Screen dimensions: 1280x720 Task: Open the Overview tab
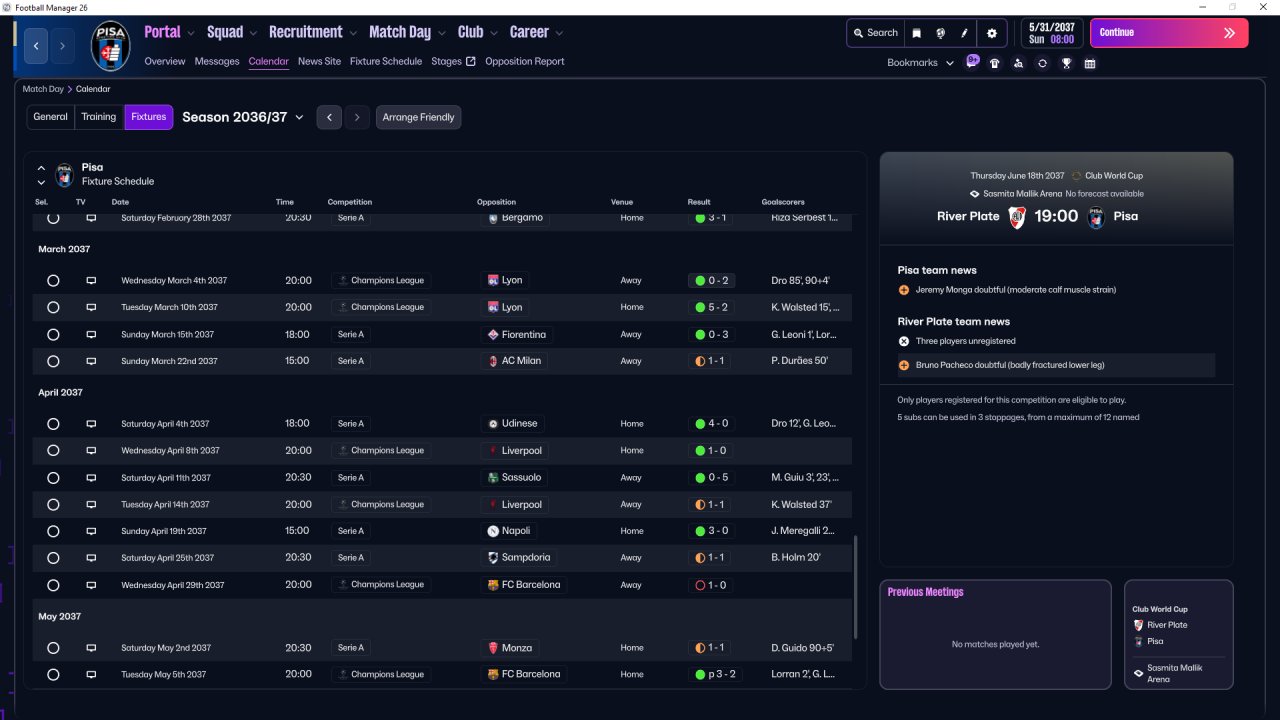(x=165, y=61)
